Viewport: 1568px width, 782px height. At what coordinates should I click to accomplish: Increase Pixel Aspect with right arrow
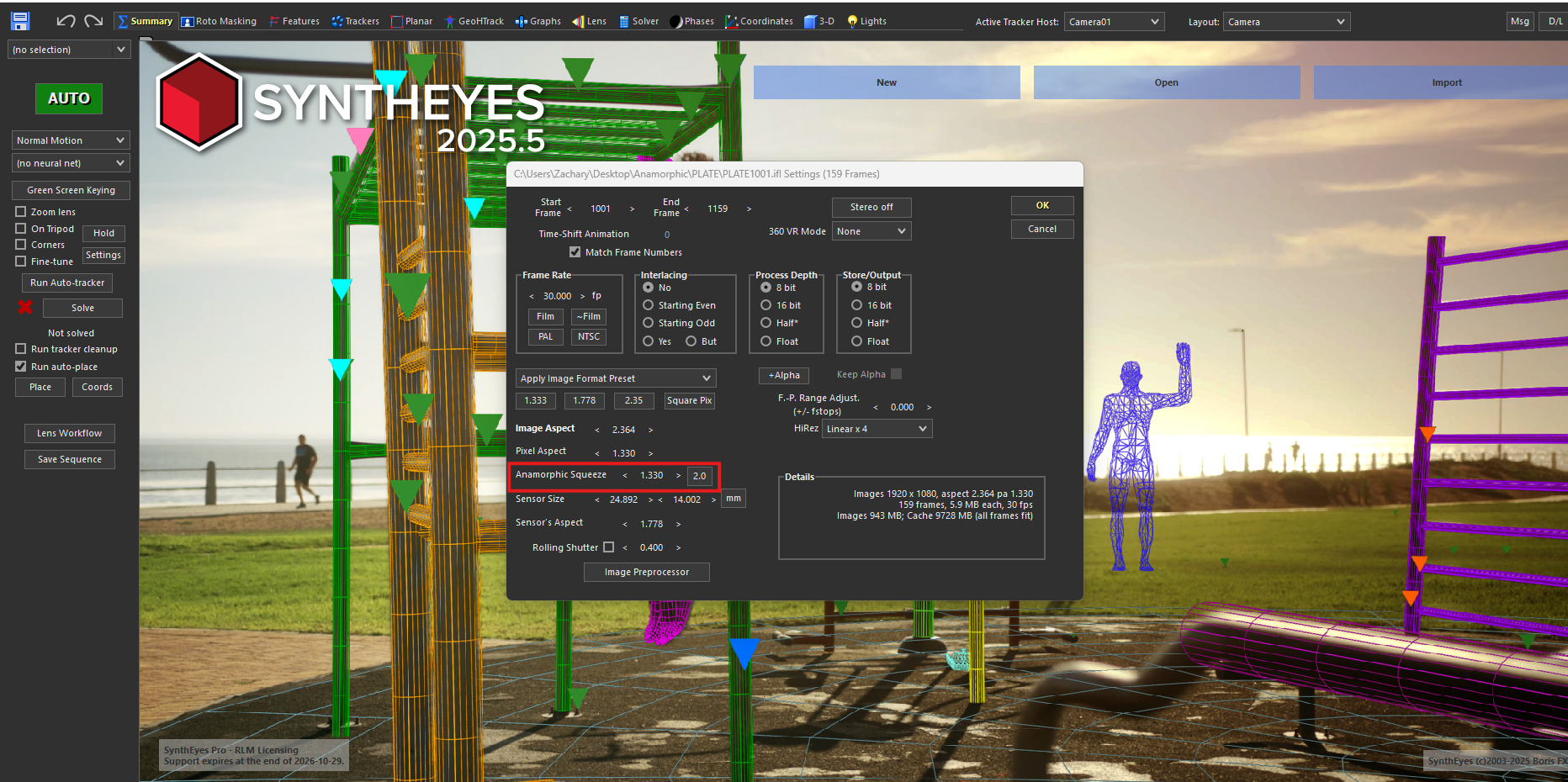pos(650,453)
